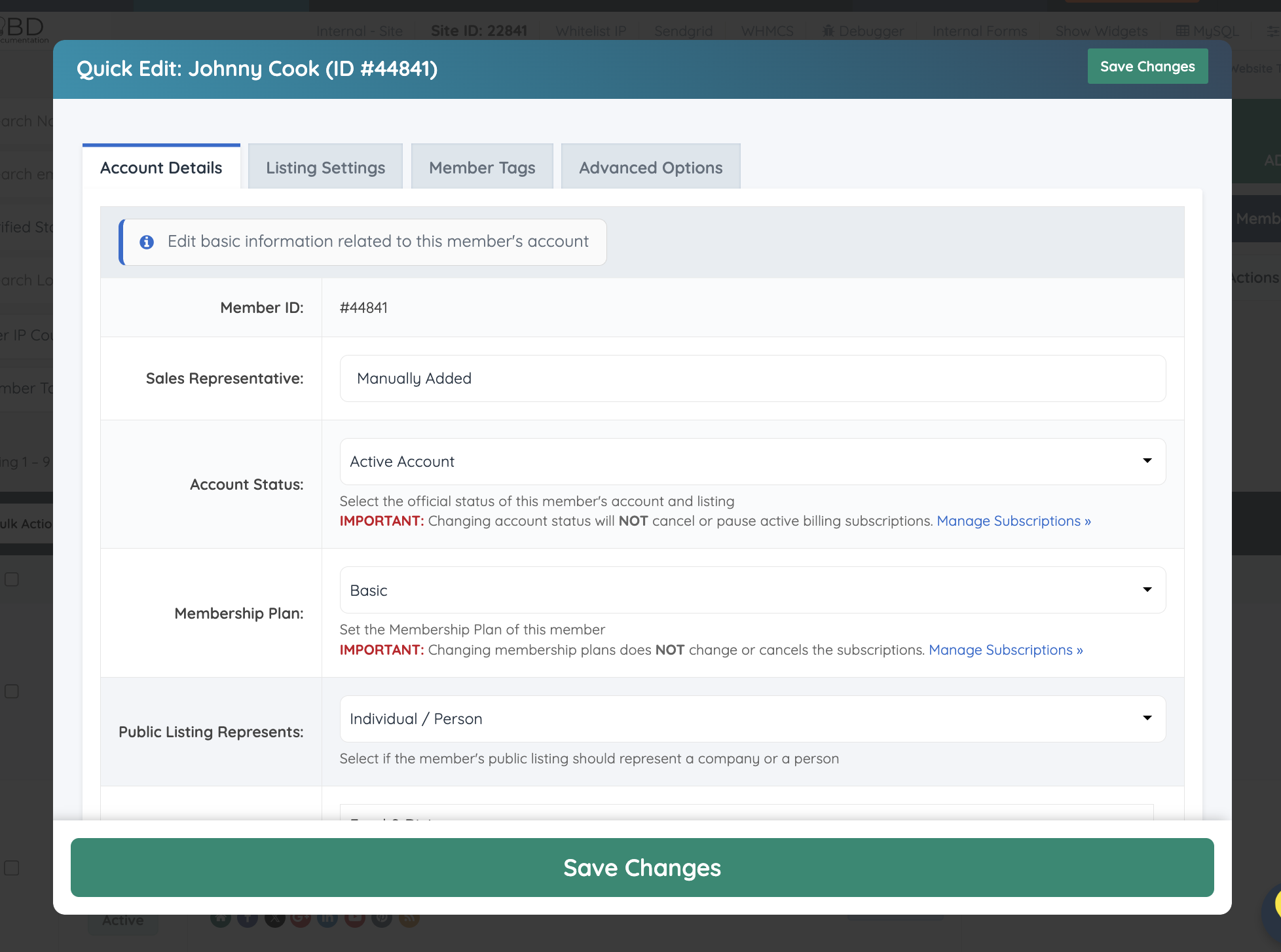Expand the Membership Plan dropdown showing Basic
The image size is (1281, 952).
point(752,590)
